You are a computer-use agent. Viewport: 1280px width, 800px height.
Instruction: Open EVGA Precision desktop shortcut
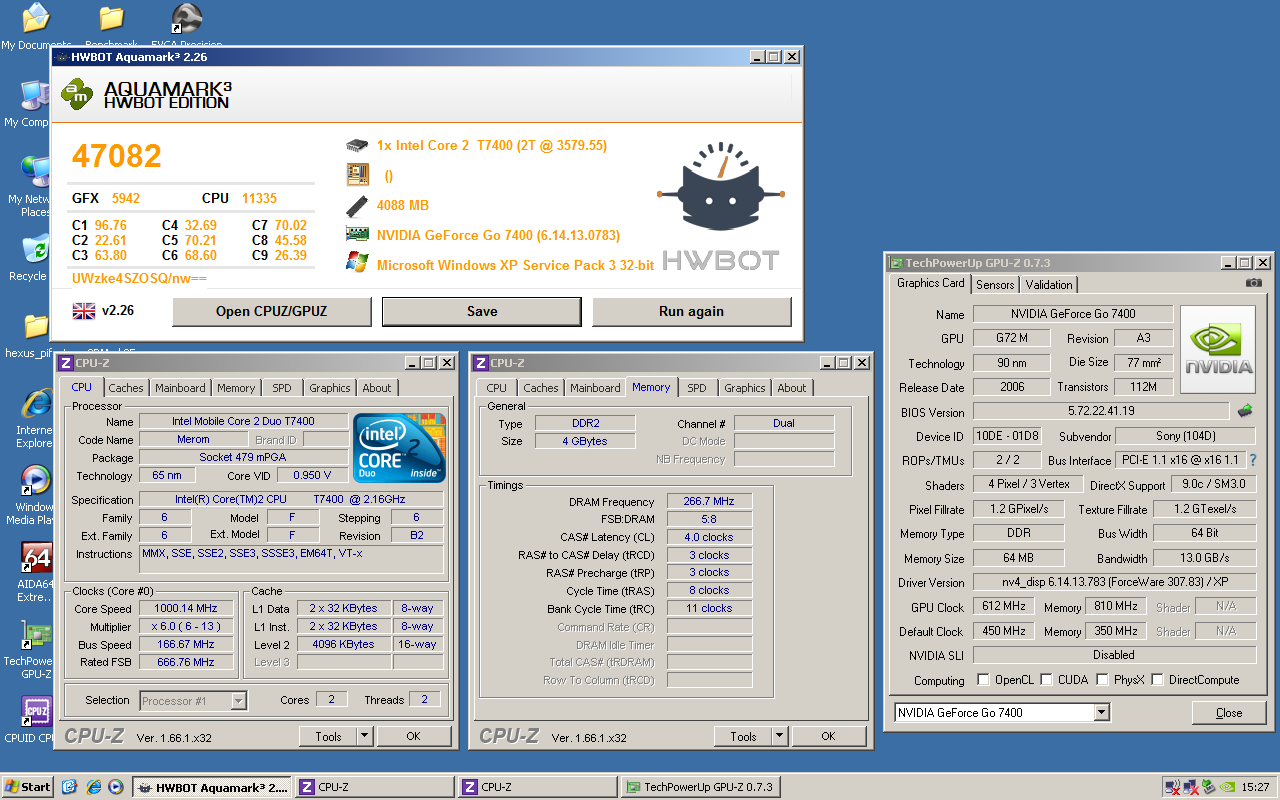pyautogui.click(x=186, y=18)
